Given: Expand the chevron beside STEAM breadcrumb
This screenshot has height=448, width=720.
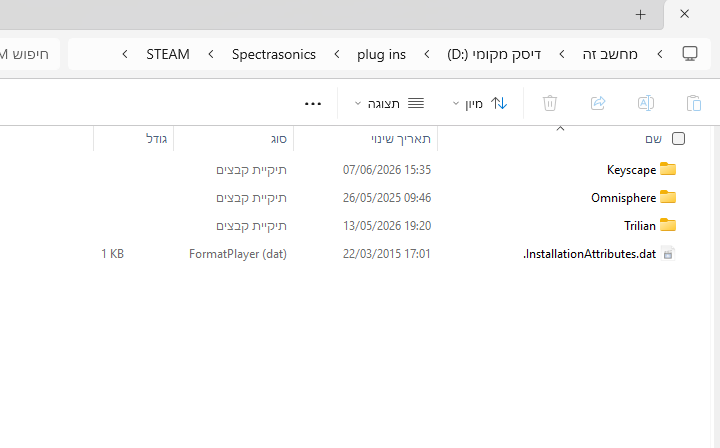Looking at the screenshot, I should (x=125, y=54).
